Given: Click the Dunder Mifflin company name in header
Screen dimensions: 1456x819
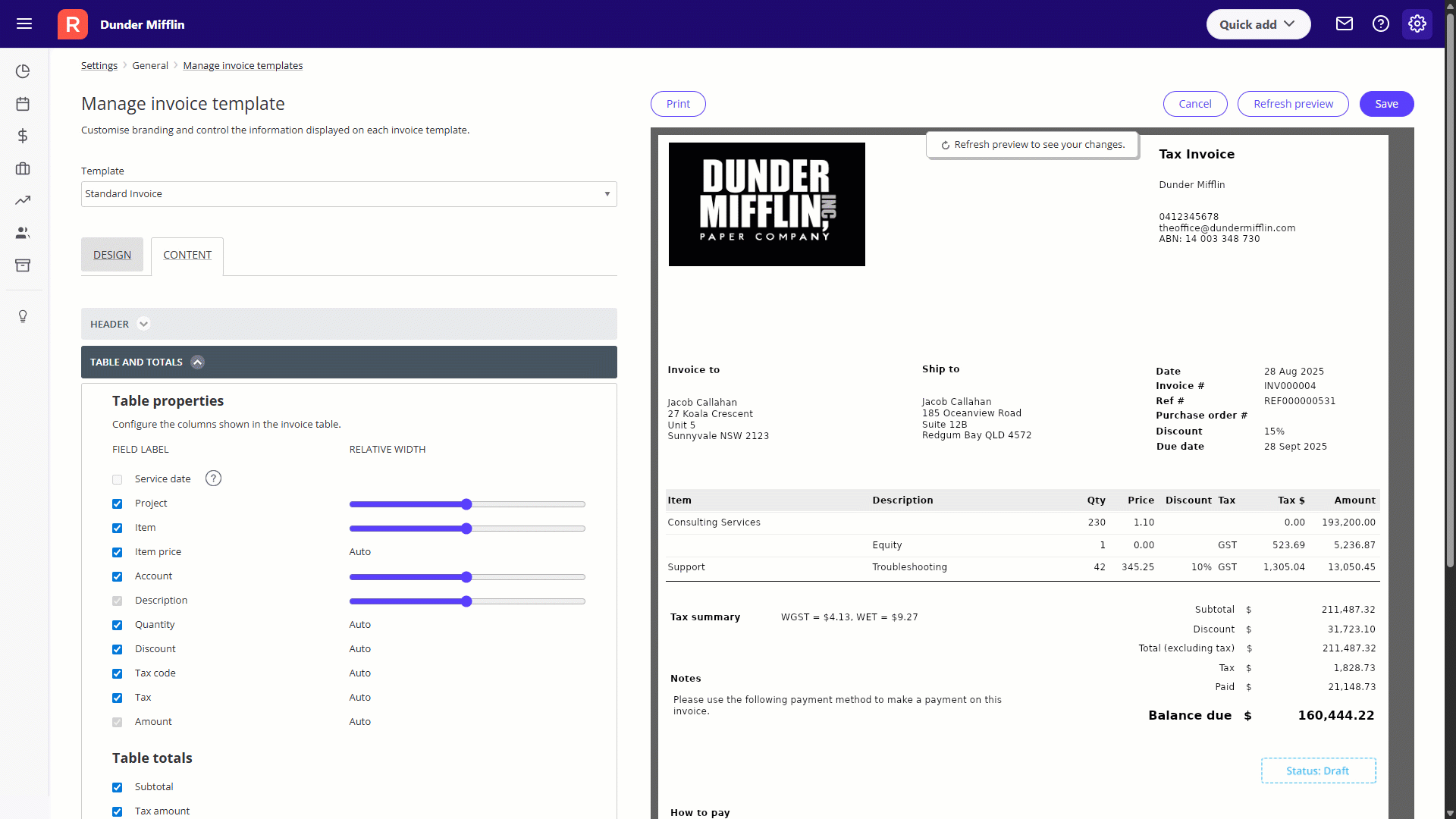Looking at the screenshot, I should tap(143, 24).
